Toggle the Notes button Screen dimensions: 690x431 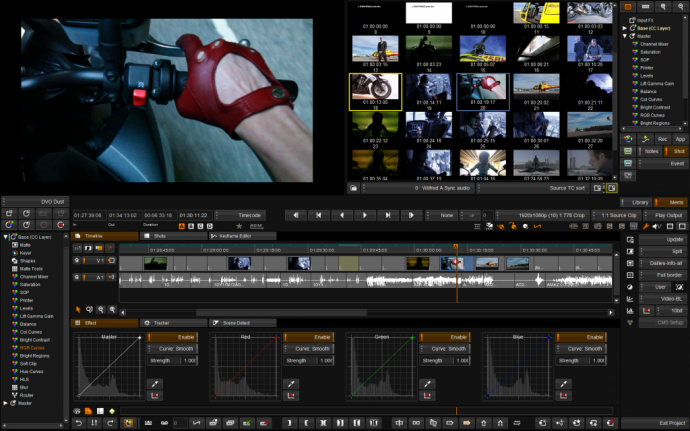(x=650, y=151)
